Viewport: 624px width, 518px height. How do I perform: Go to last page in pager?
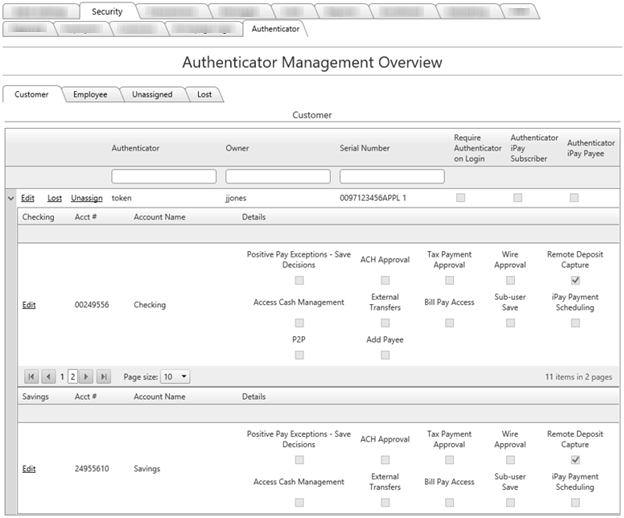click(x=103, y=376)
